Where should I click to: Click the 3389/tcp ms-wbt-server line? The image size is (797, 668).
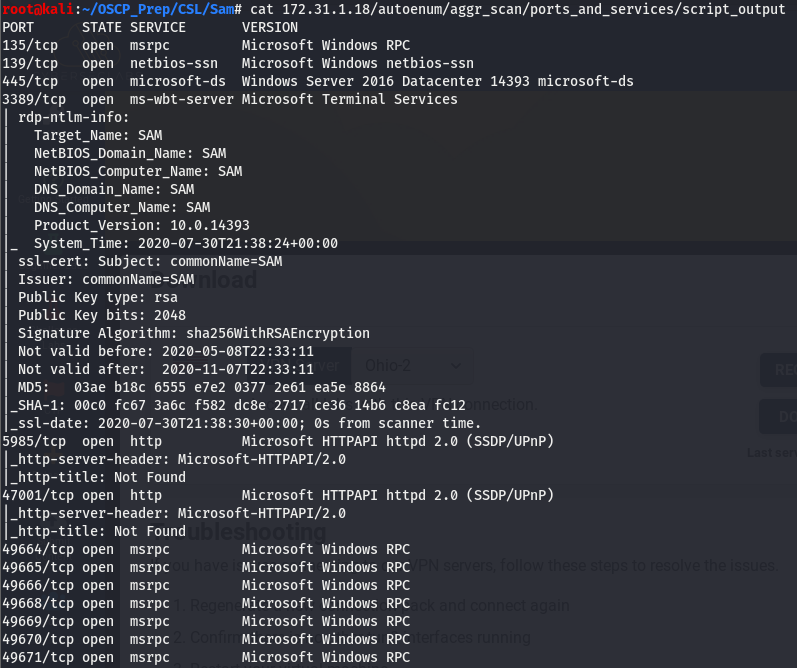tap(230, 99)
